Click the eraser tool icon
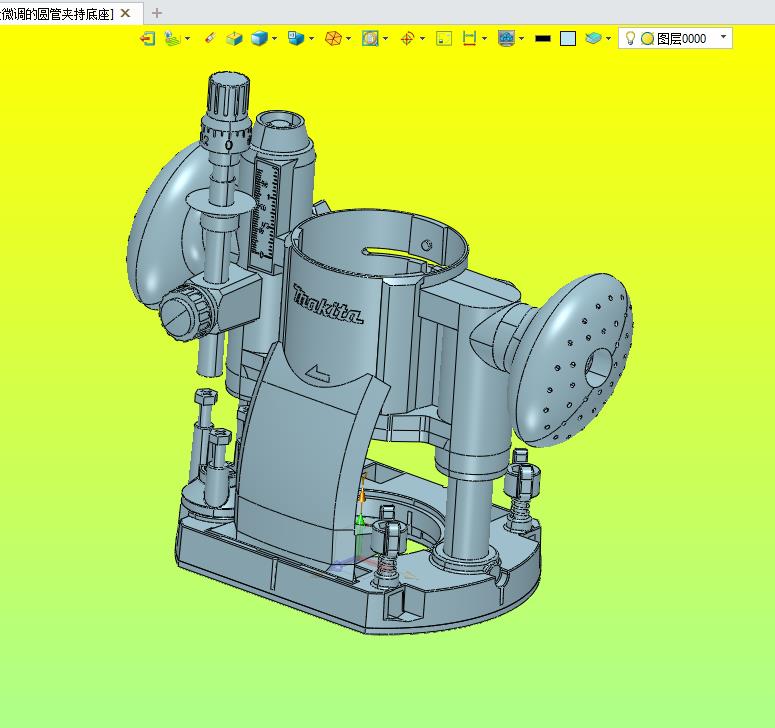Viewport: 775px width, 728px height. click(x=209, y=39)
